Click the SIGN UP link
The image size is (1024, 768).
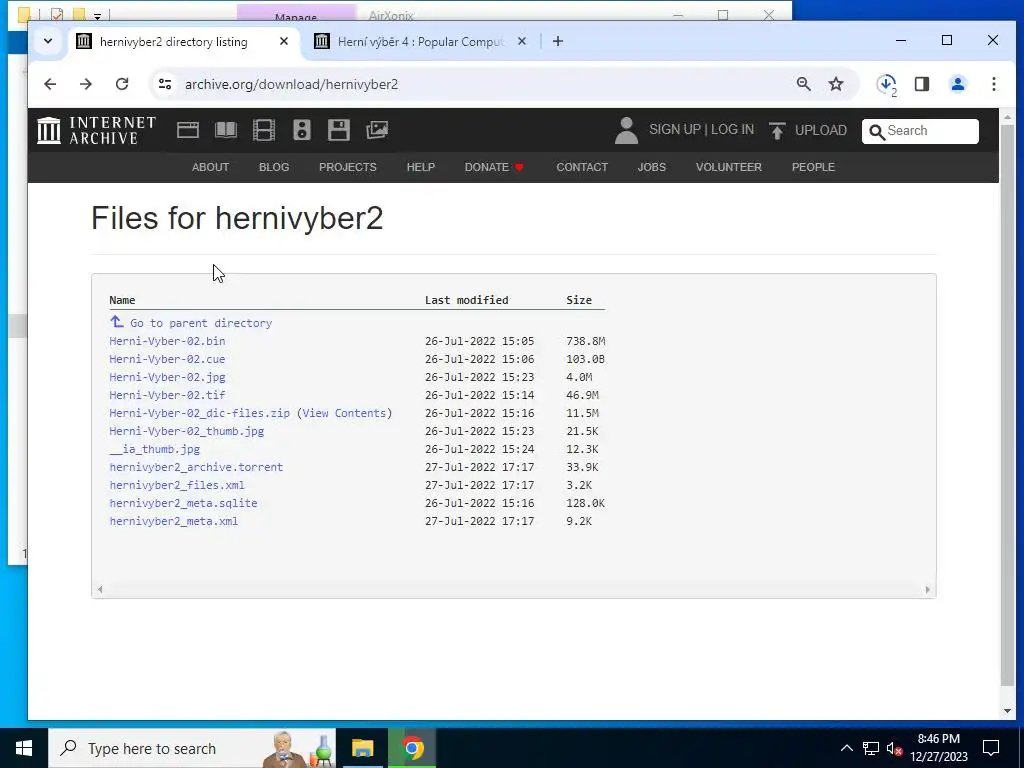point(675,129)
